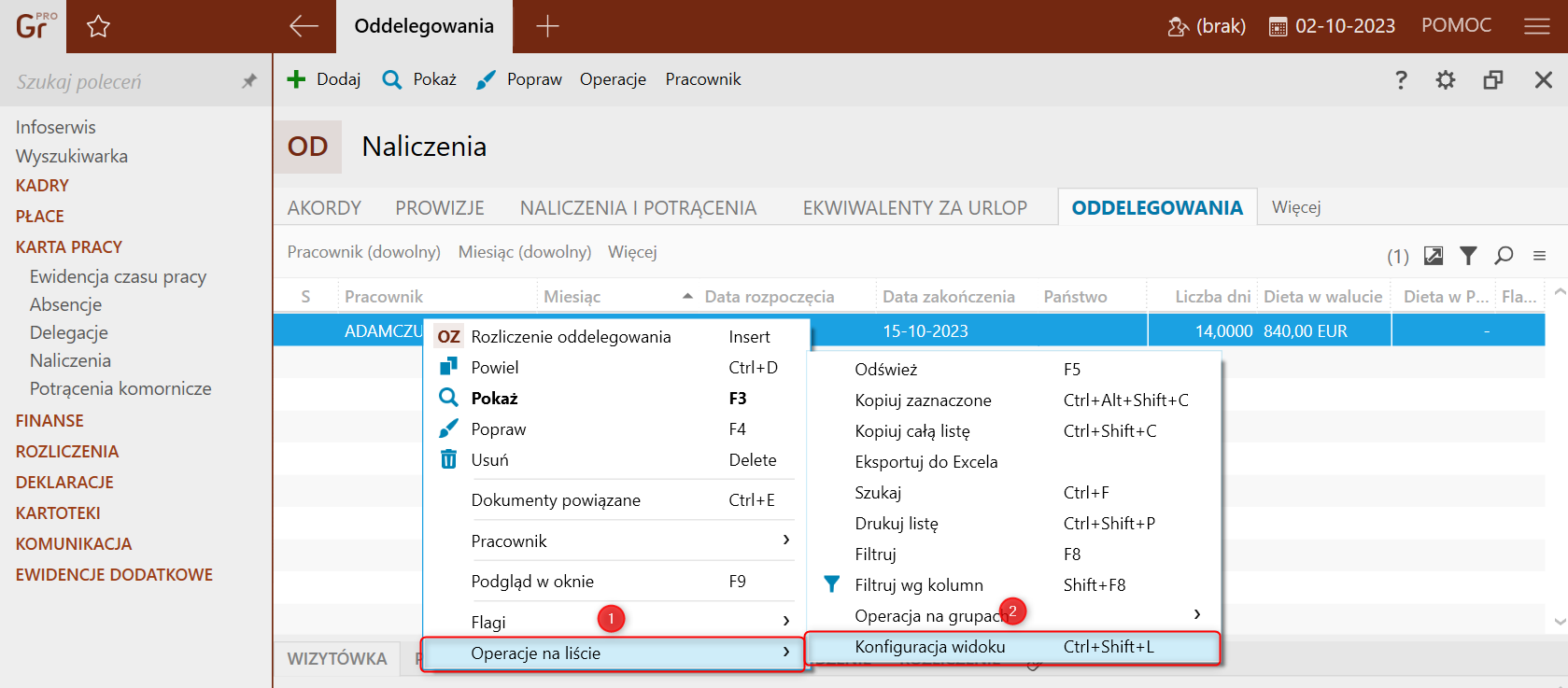Click the Dodaj button

point(324,80)
